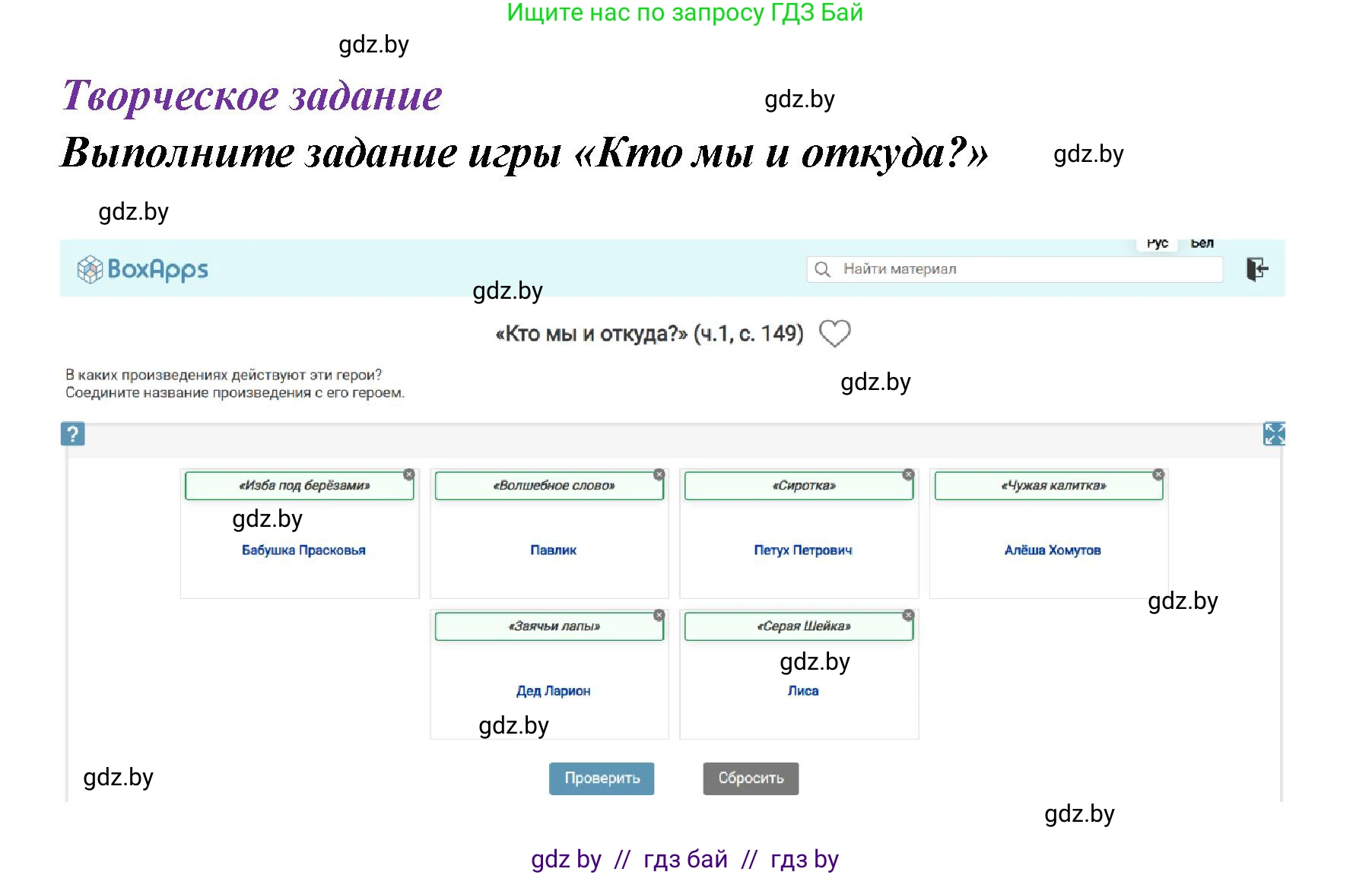Click the fullscreen expand icon
Image resolution: width=1372 pixels, height=875 pixels.
click(1275, 433)
